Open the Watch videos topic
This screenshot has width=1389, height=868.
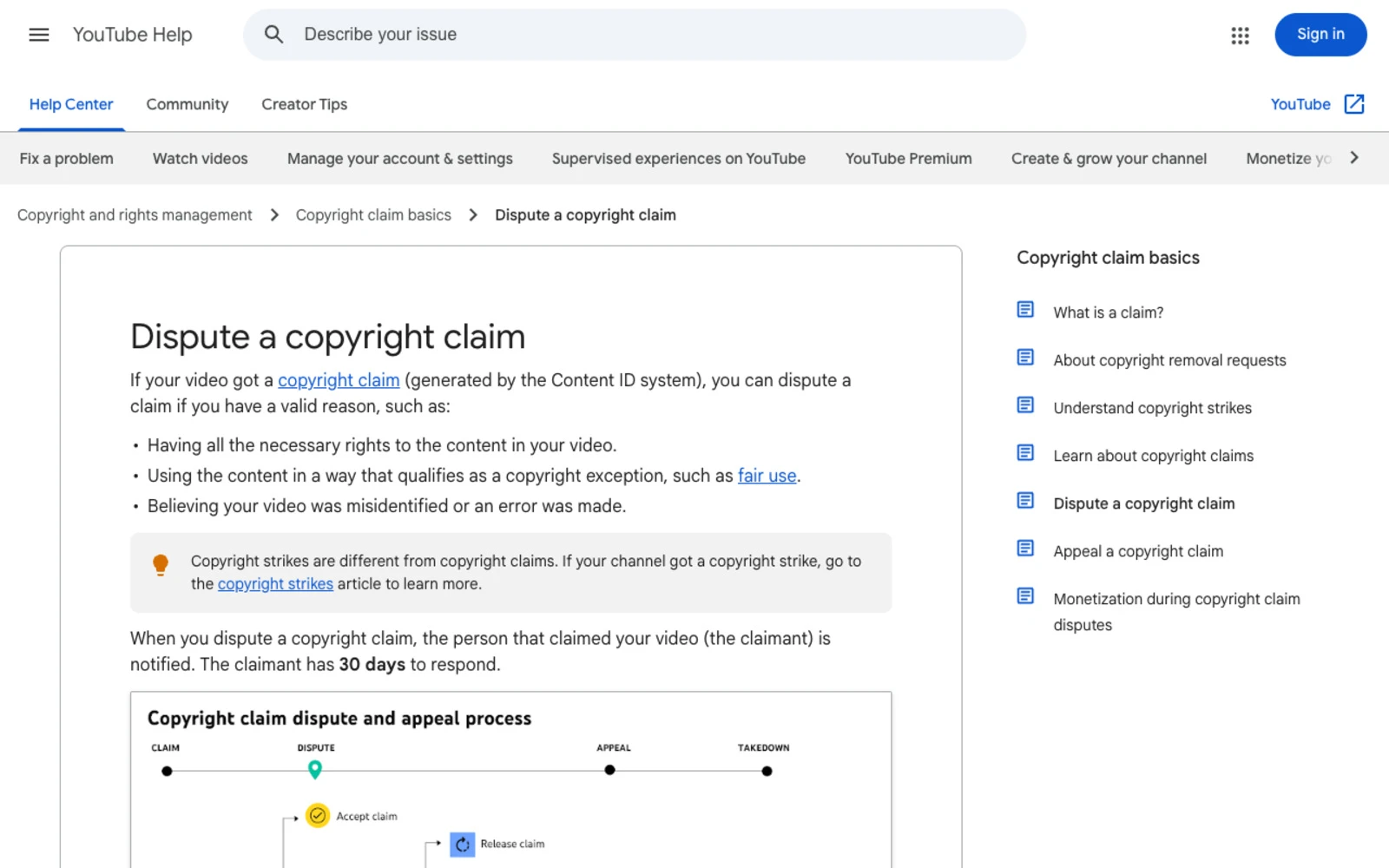click(x=201, y=159)
